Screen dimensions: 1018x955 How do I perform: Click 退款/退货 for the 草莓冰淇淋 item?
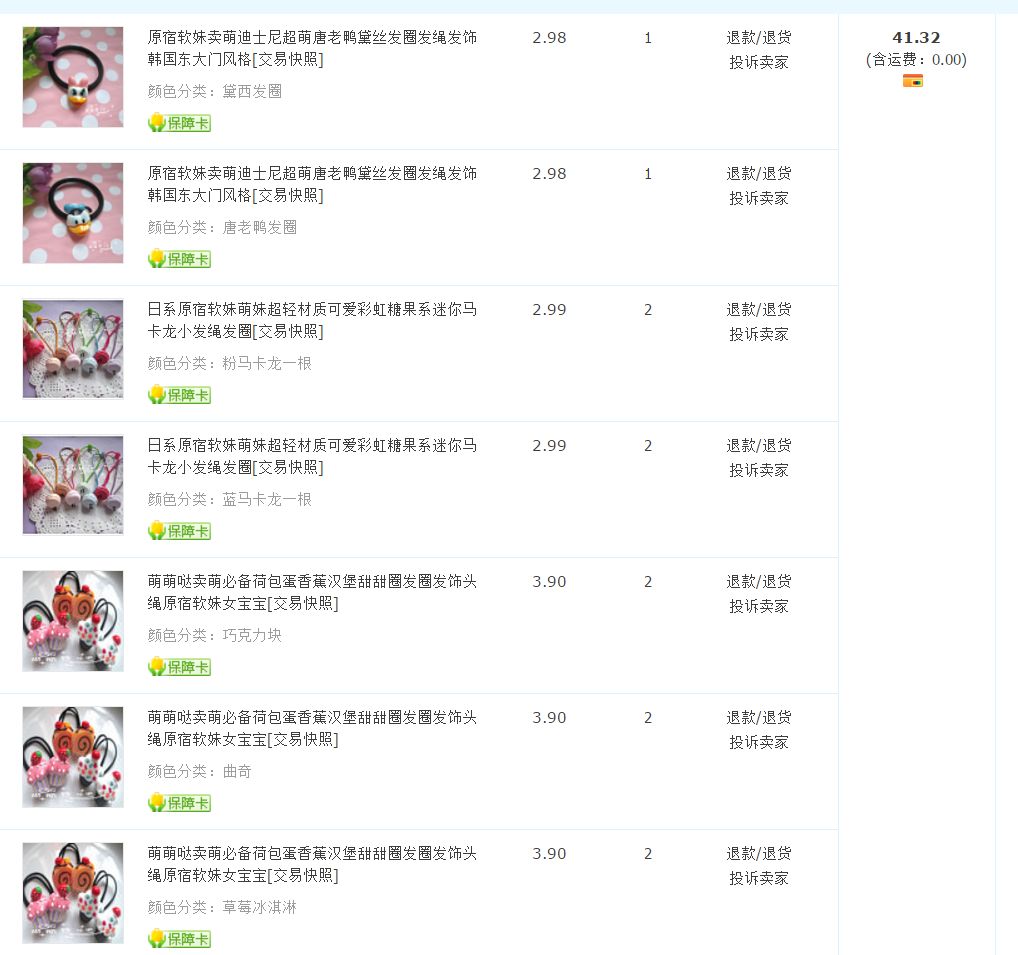[758, 854]
